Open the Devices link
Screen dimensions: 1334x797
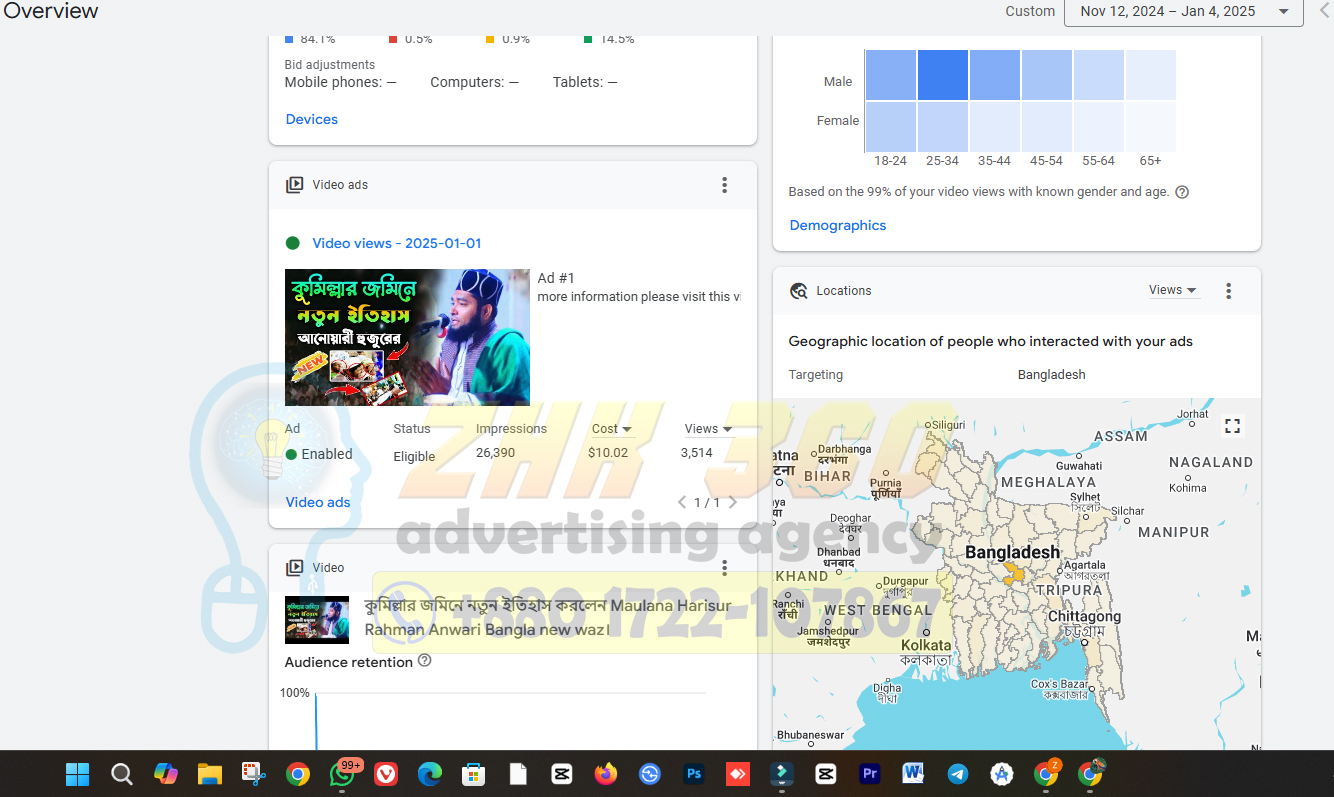pos(312,119)
